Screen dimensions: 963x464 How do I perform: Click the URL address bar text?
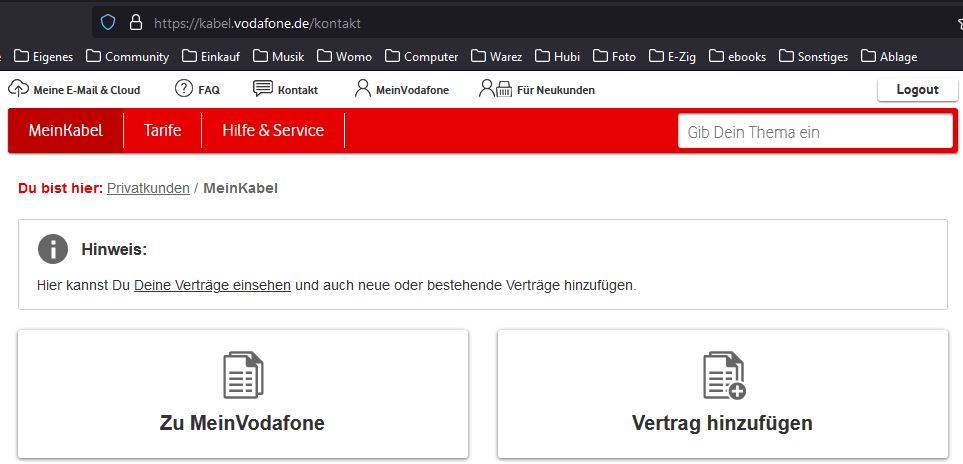(x=257, y=24)
